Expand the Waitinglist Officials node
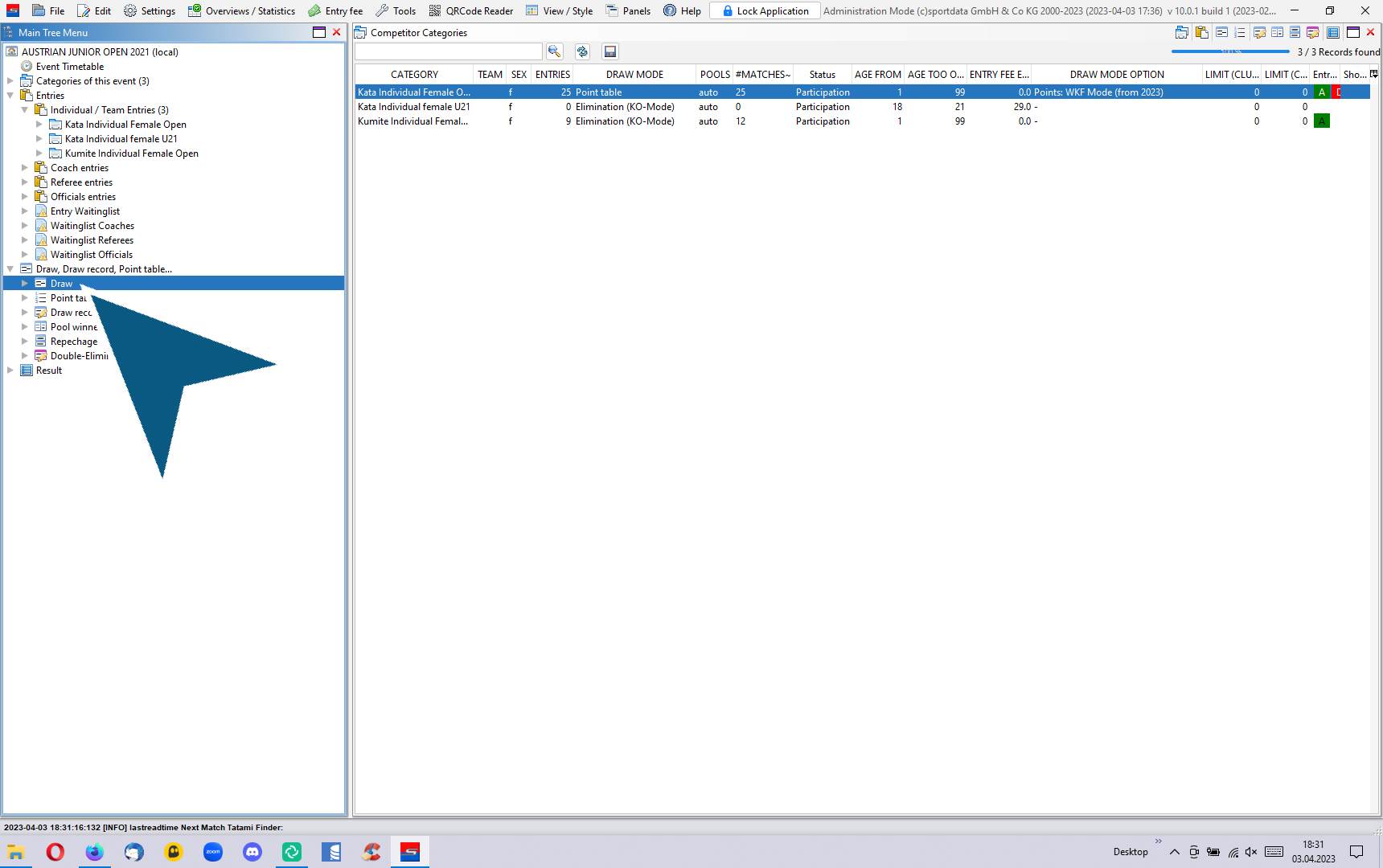 point(24,254)
